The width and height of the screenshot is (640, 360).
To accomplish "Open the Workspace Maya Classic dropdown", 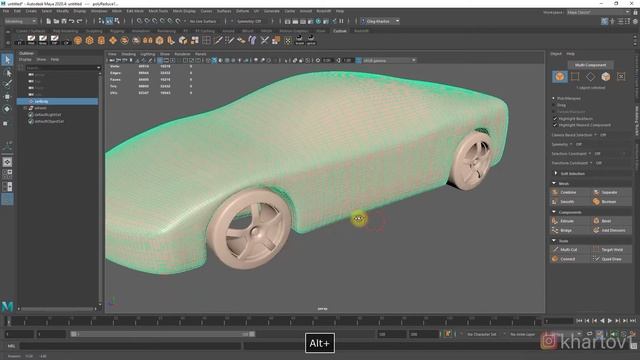I will click(598, 12).
